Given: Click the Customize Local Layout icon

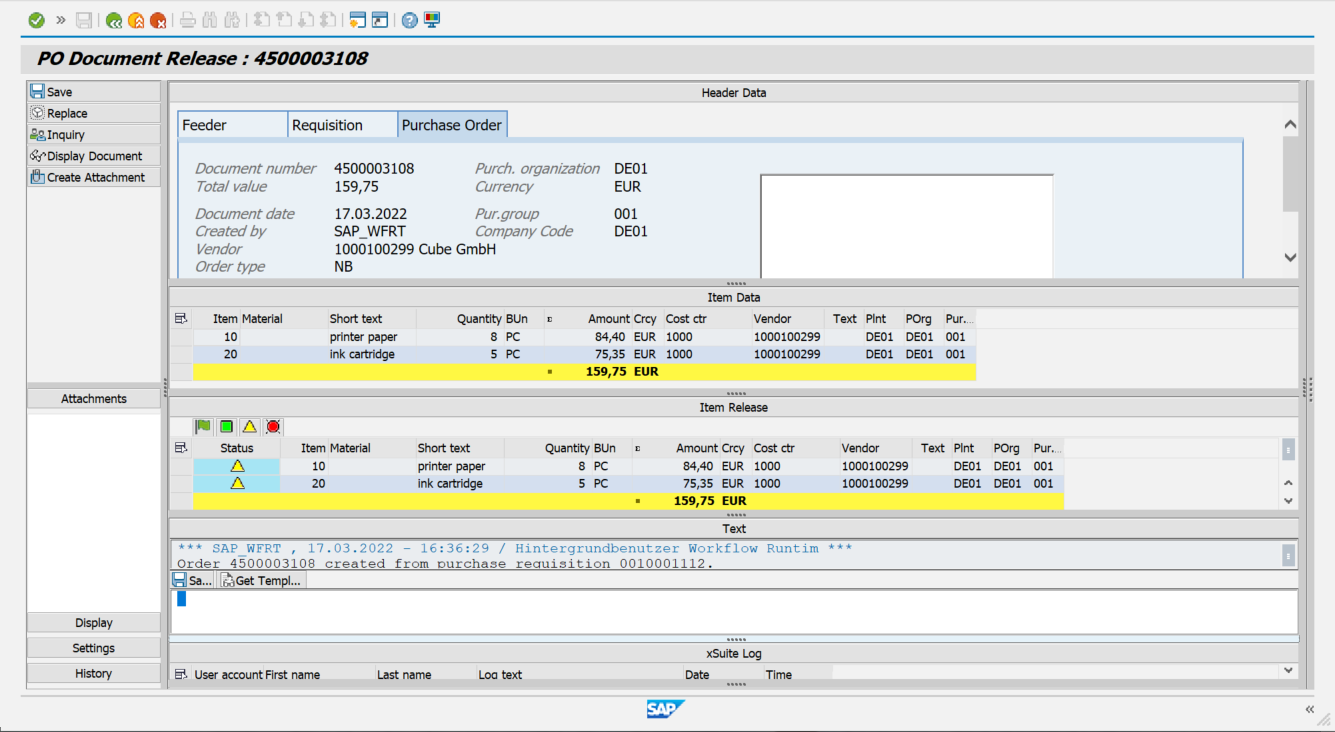Looking at the screenshot, I should coord(431,19).
